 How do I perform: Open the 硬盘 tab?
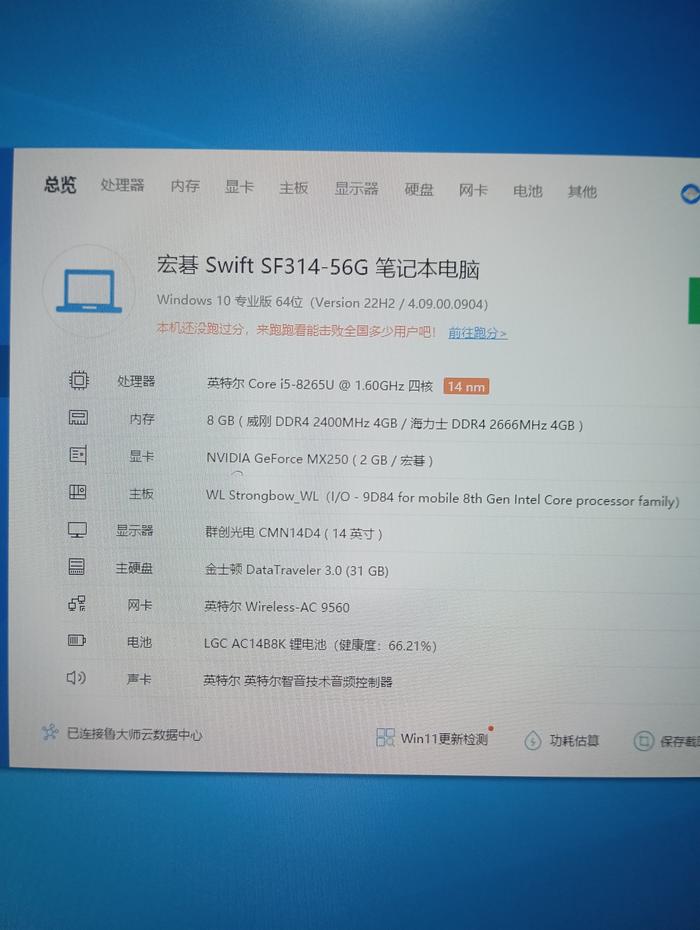click(419, 190)
